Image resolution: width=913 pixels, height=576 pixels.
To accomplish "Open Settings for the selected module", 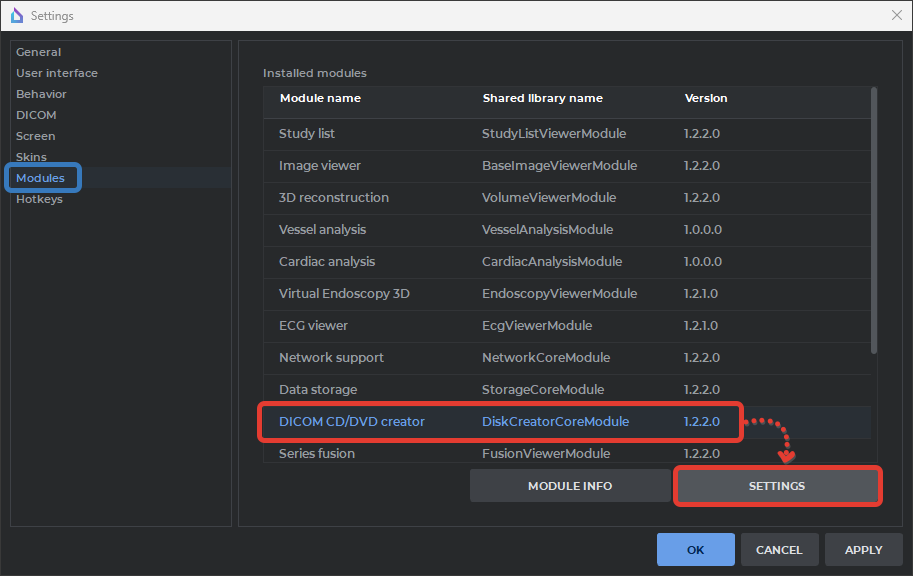I will click(x=777, y=486).
